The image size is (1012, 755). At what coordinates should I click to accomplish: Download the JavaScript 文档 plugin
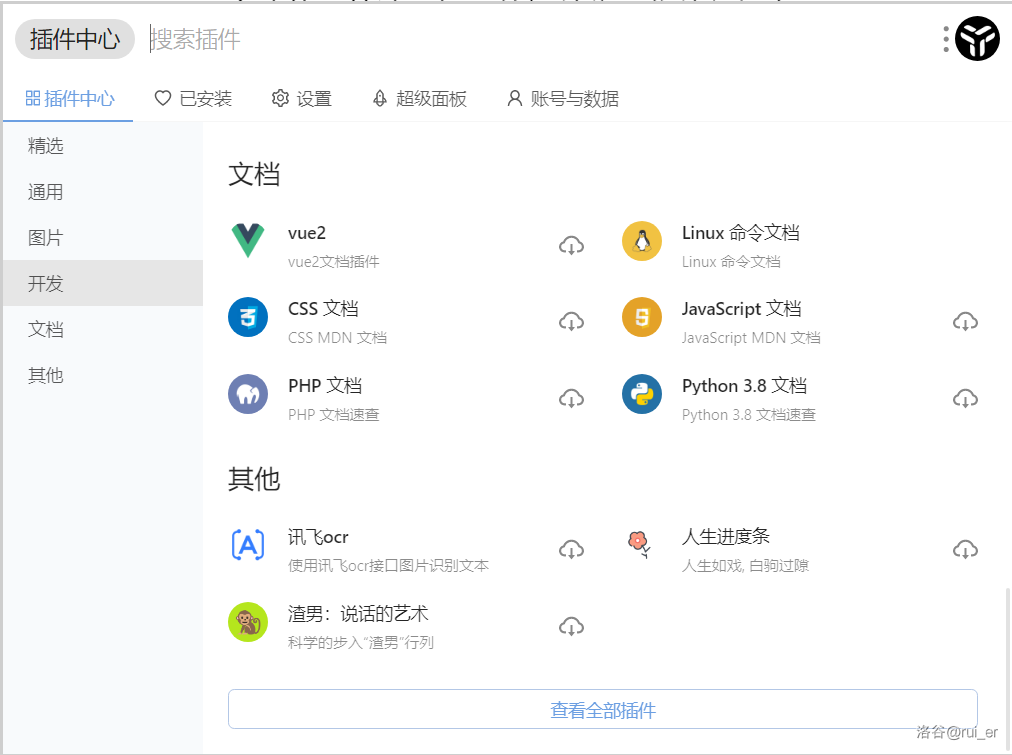965,321
